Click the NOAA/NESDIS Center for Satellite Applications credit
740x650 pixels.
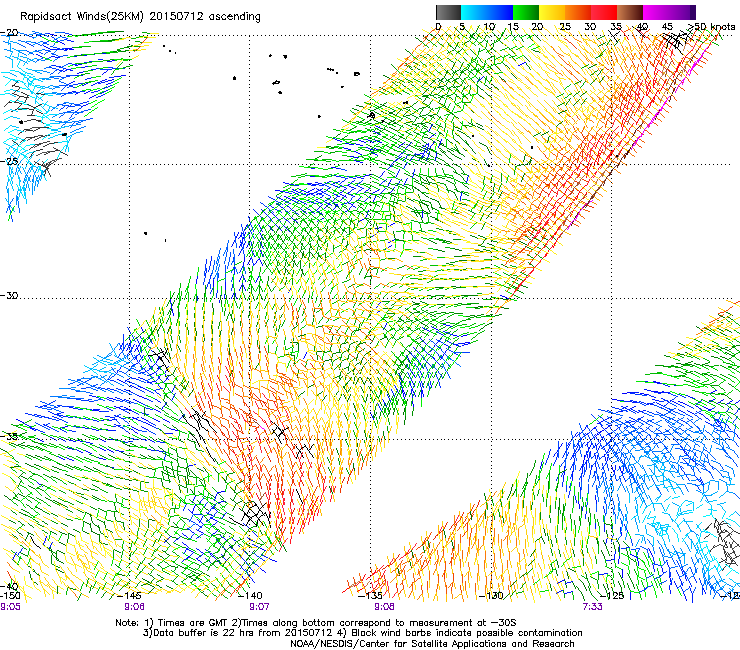click(432, 644)
